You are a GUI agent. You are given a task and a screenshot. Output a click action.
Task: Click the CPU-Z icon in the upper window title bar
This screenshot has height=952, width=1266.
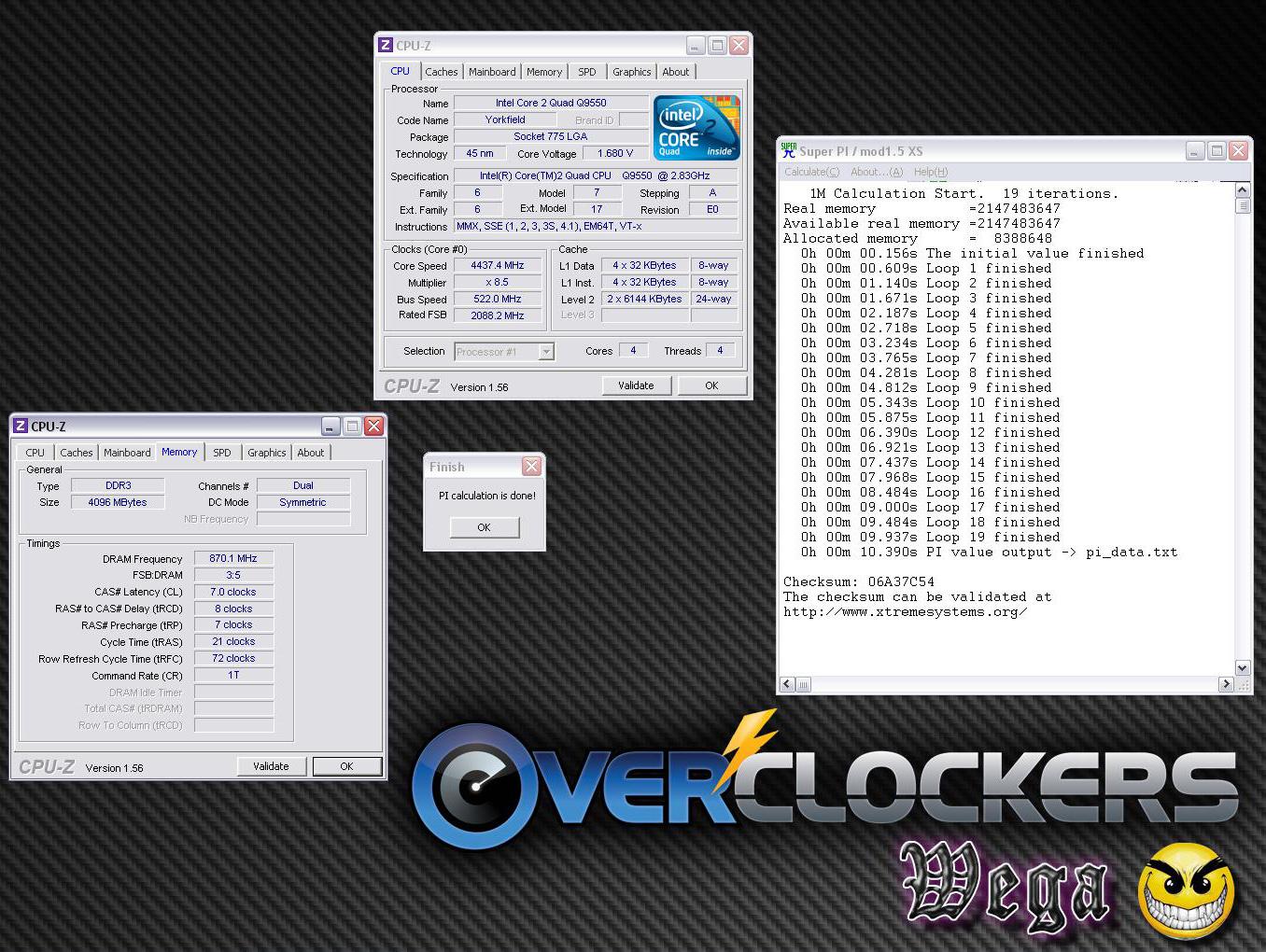pos(386,45)
